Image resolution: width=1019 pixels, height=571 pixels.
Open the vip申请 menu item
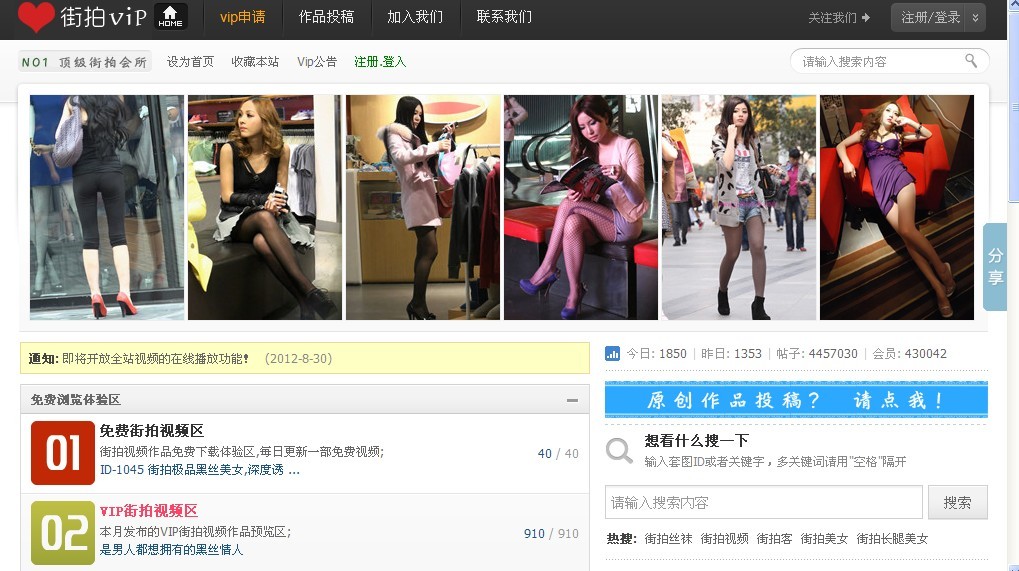242,17
